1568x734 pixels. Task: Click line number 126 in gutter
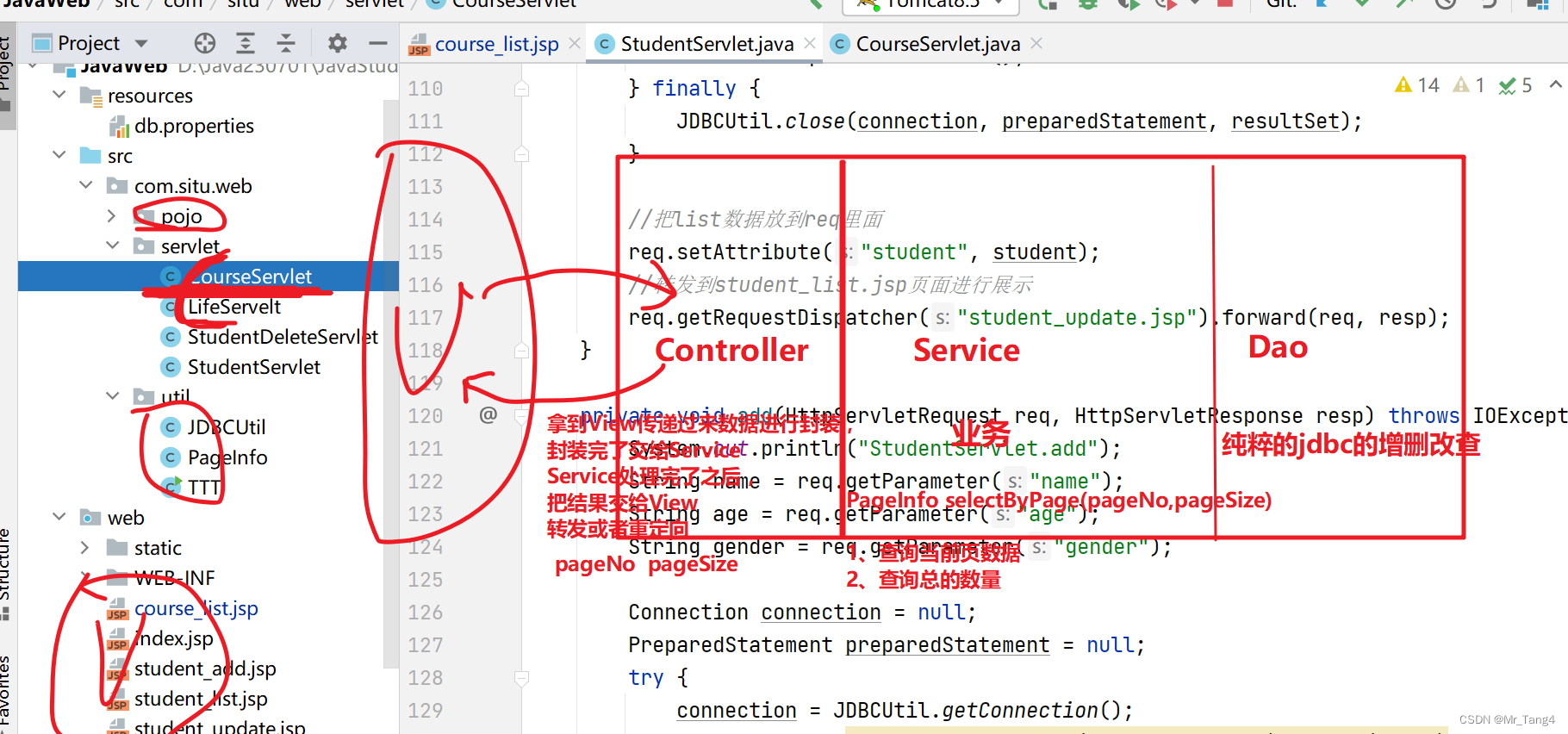426,613
